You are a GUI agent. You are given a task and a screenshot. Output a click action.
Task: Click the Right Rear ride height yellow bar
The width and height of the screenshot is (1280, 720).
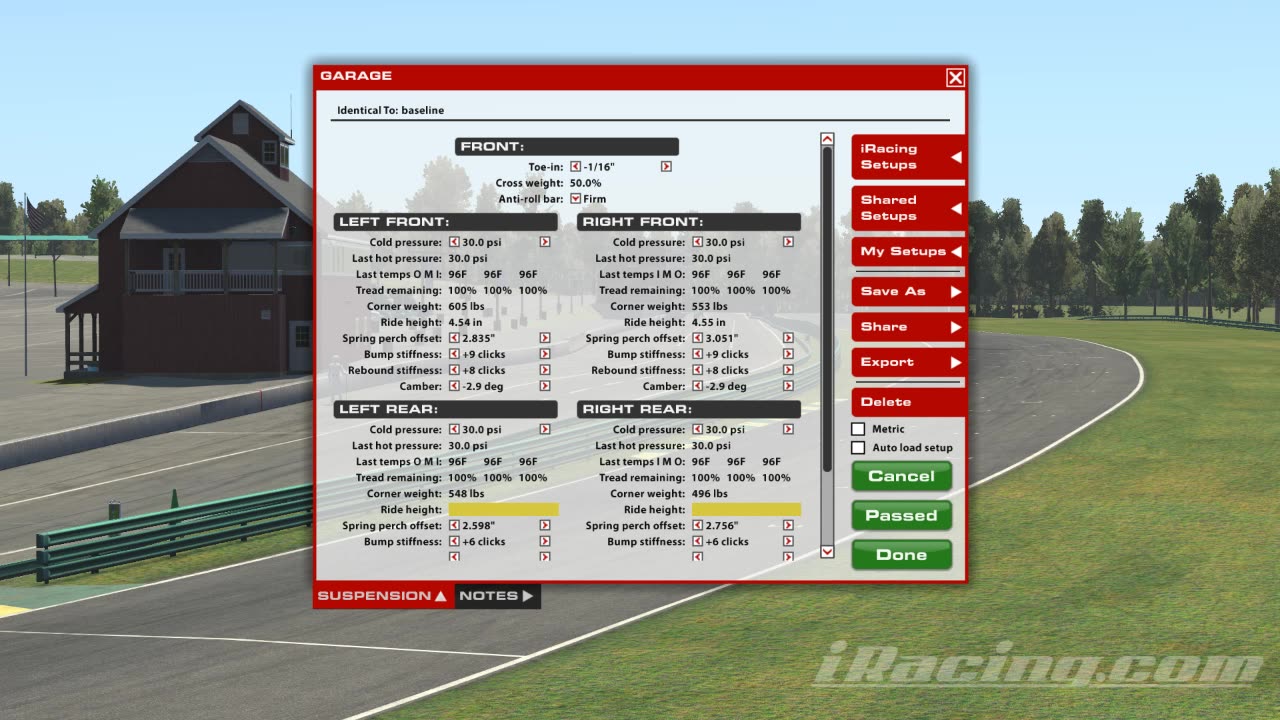[747, 509]
